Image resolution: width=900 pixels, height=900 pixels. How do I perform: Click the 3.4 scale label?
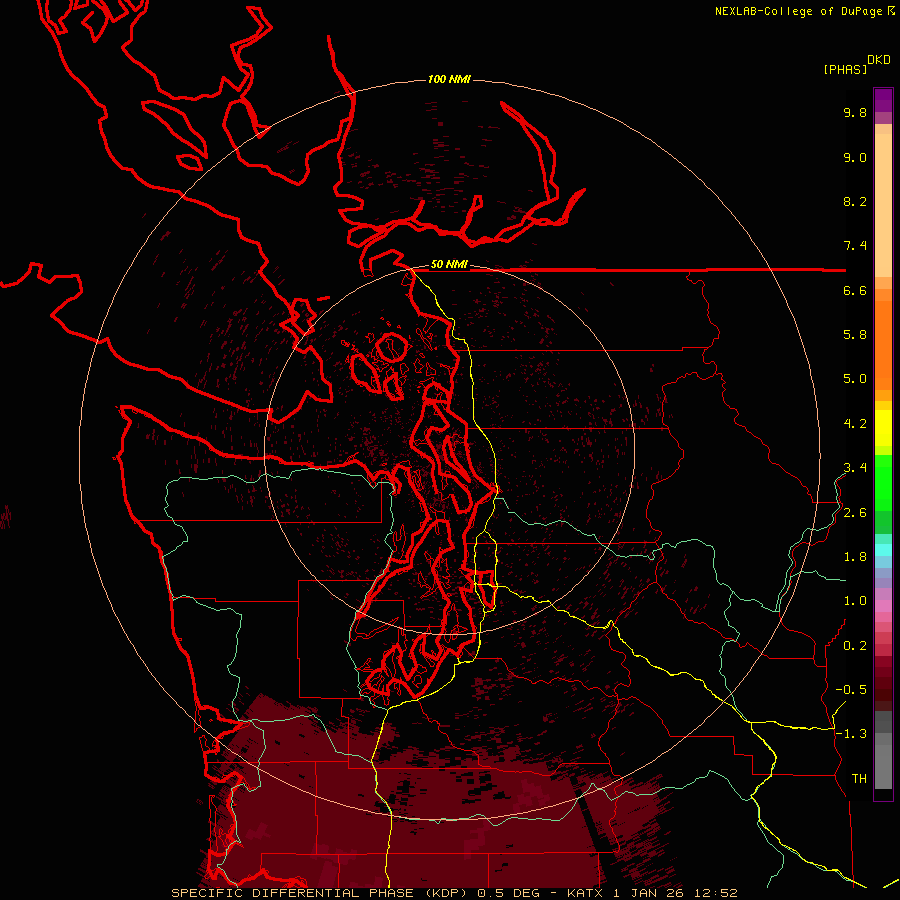click(x=855, y=468)
